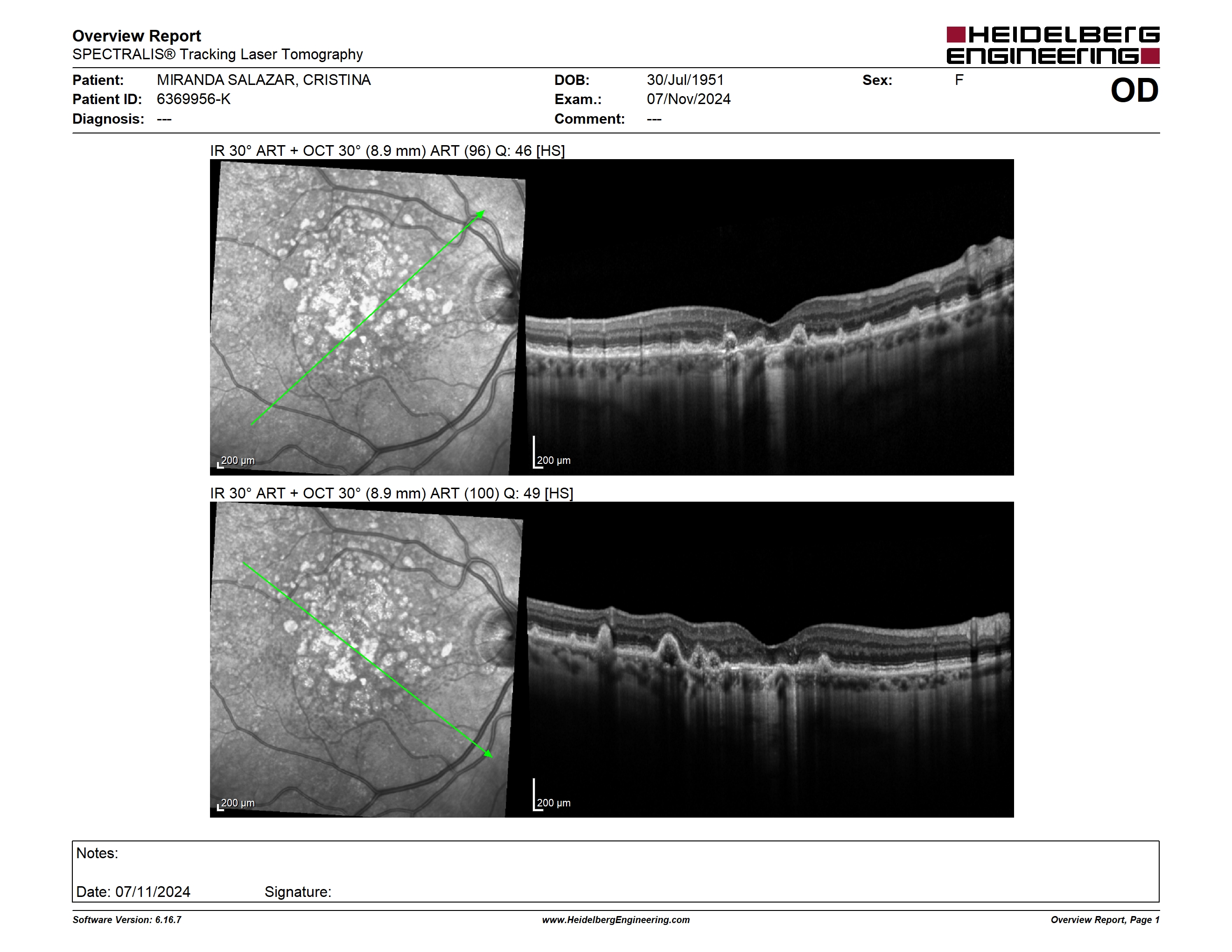Click the 'Diagnosis:' label
This screenshot has width=1232, height=952.
click(108, 119)
